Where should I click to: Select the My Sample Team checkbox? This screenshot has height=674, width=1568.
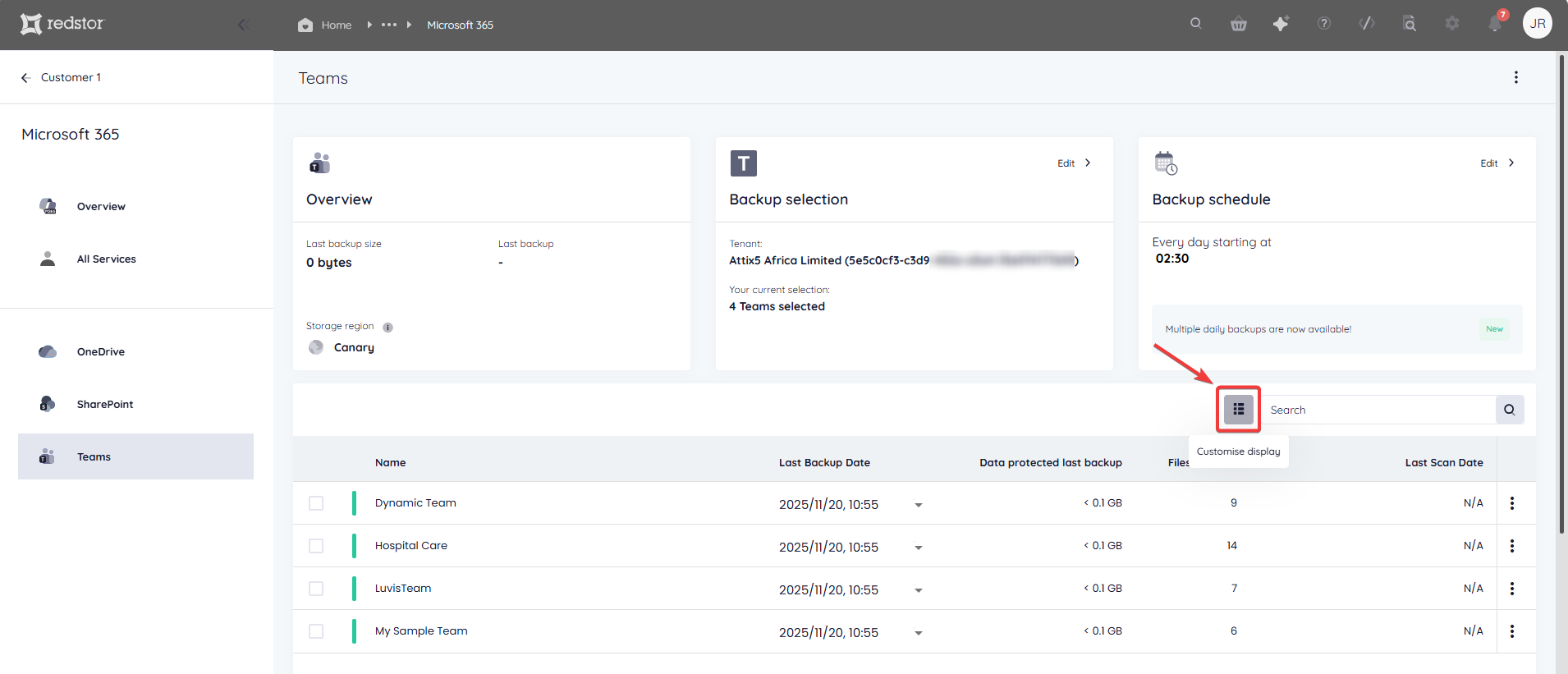click(316, 631)
